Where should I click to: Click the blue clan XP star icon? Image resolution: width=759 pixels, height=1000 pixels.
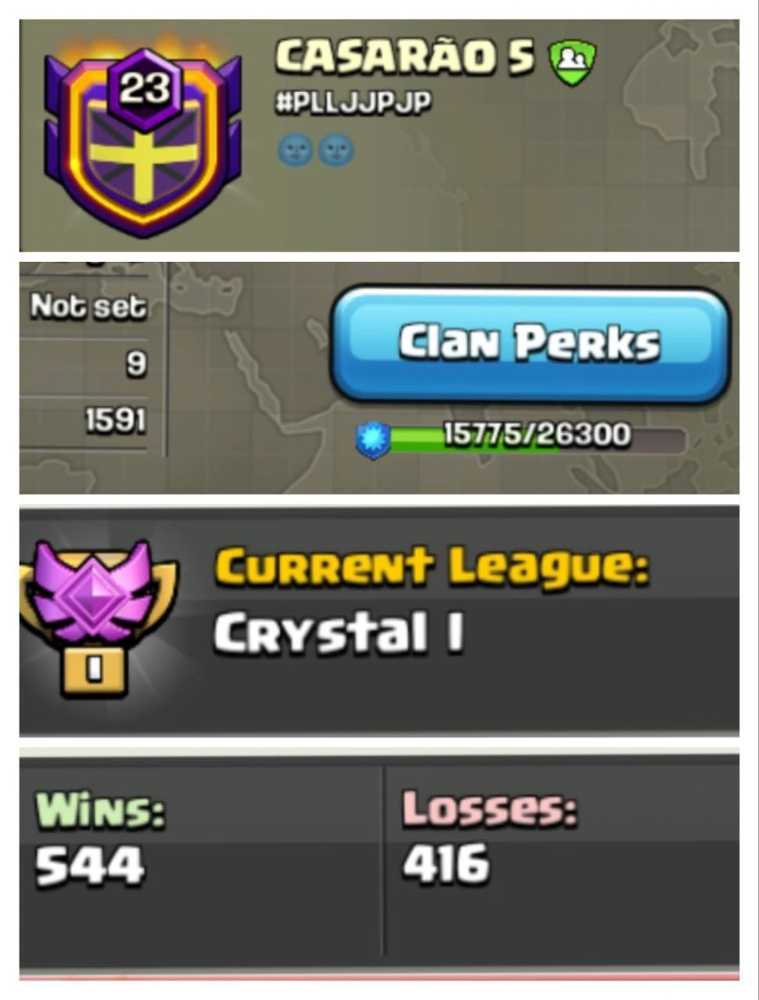372,439
